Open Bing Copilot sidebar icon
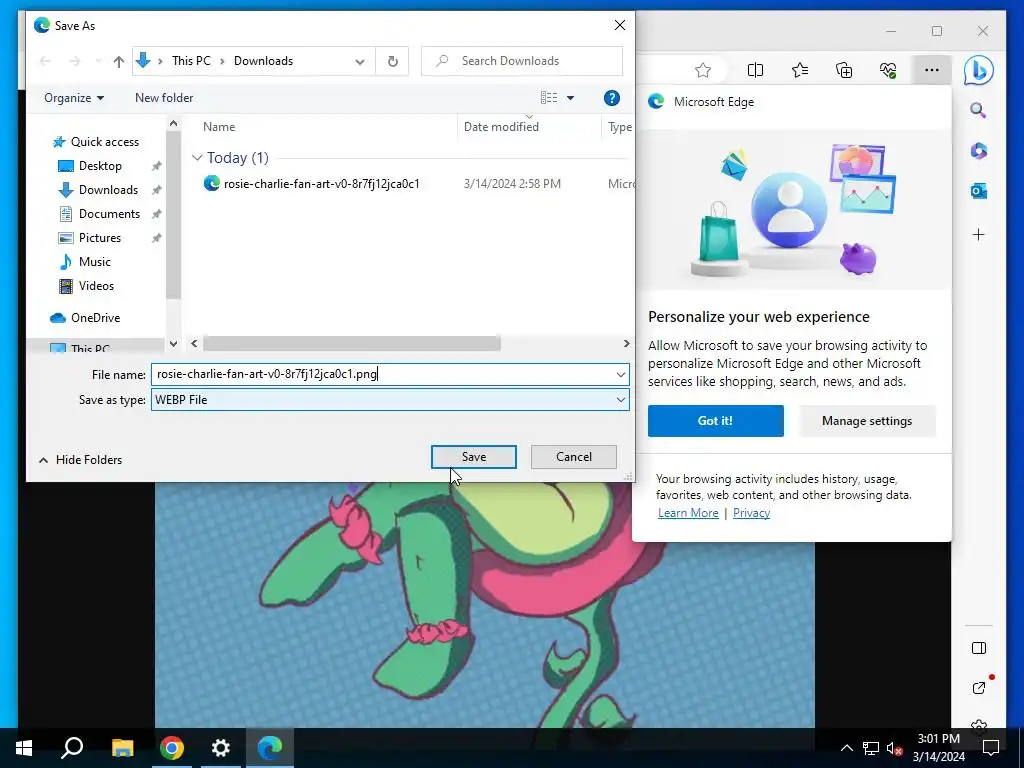 [978, 71]
